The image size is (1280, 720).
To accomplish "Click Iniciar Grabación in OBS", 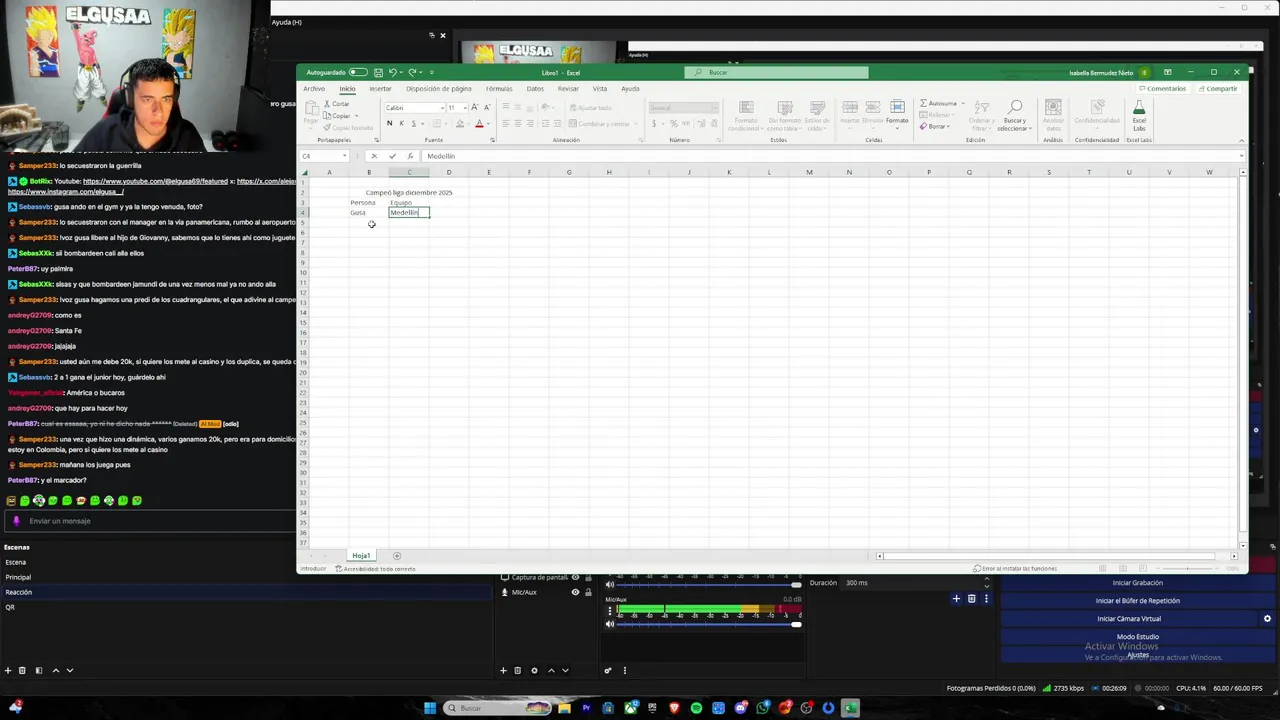I will [1137, 583].
